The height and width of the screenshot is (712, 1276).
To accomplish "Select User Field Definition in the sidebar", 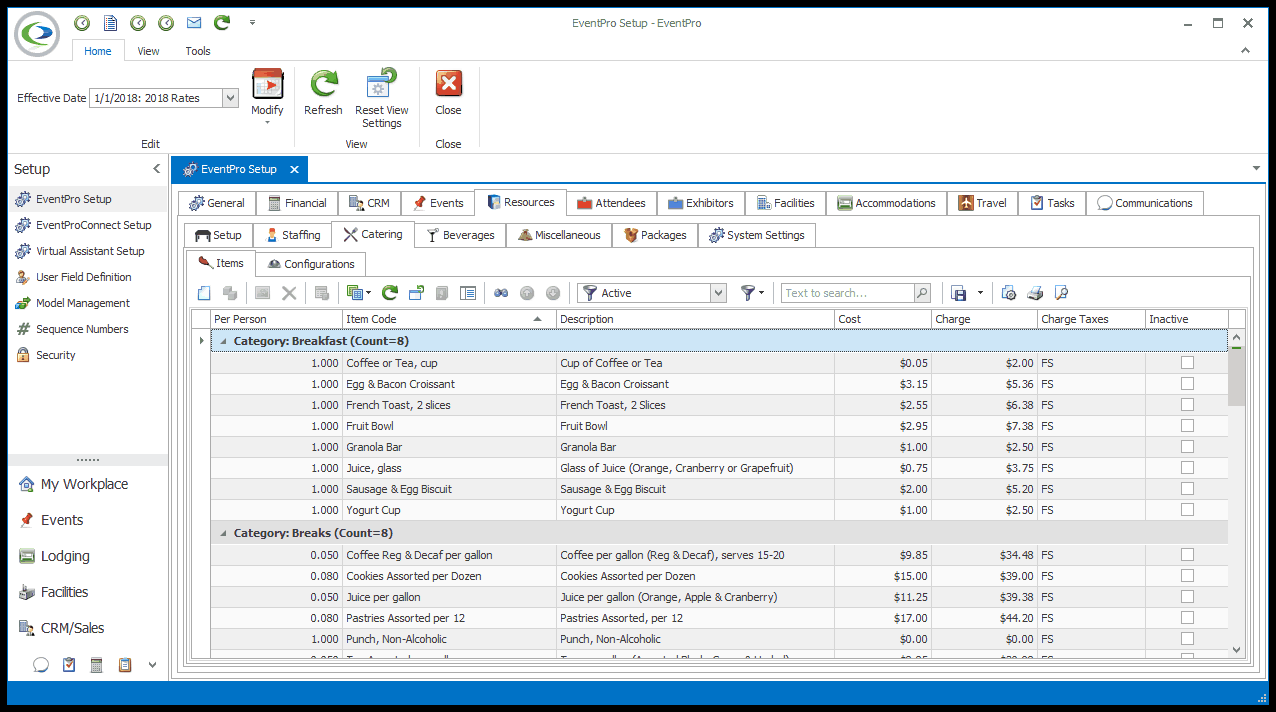I will [x=88, y=277].
